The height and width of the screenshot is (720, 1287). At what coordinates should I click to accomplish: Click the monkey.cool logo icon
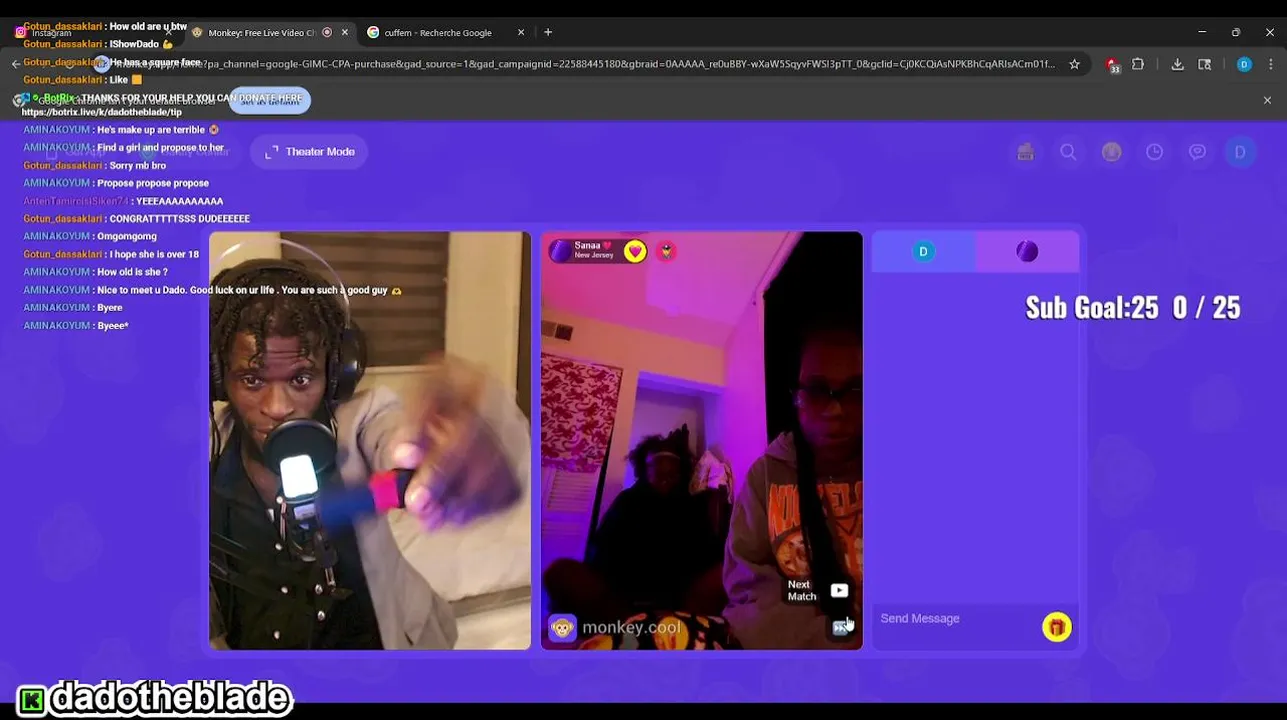click(x=563, y=628)
